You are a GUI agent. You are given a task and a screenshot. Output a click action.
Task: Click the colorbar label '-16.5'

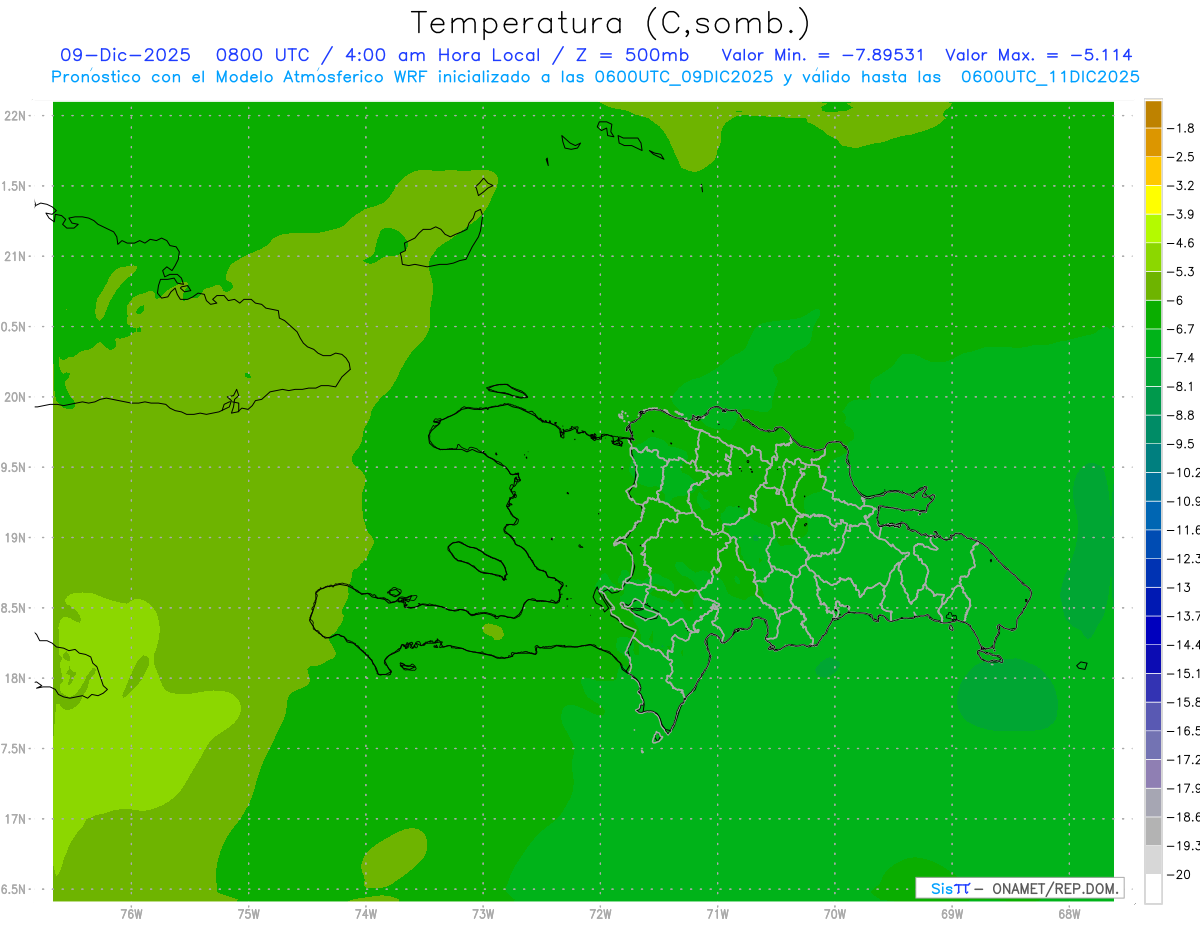pyautogui.click(x=1182, y=730)
